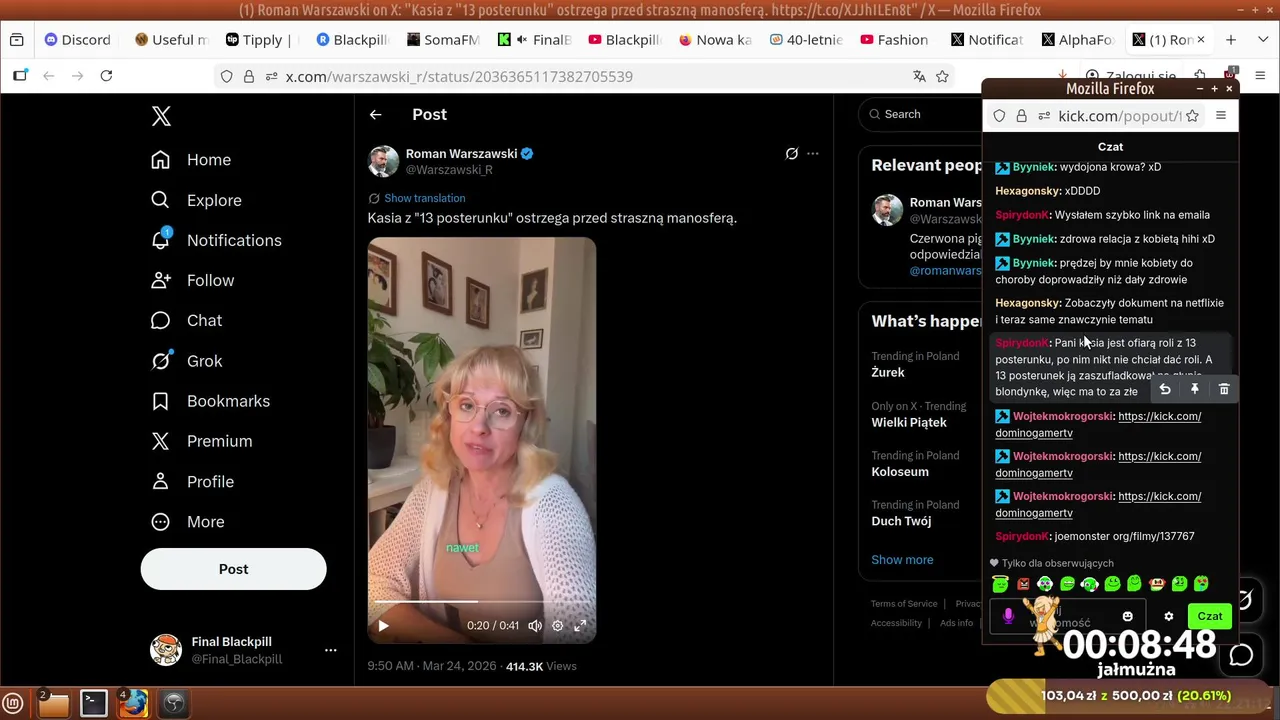Open account menu next to Final Blackpill
Screen dimensions: 1280x720
(330, 650)
